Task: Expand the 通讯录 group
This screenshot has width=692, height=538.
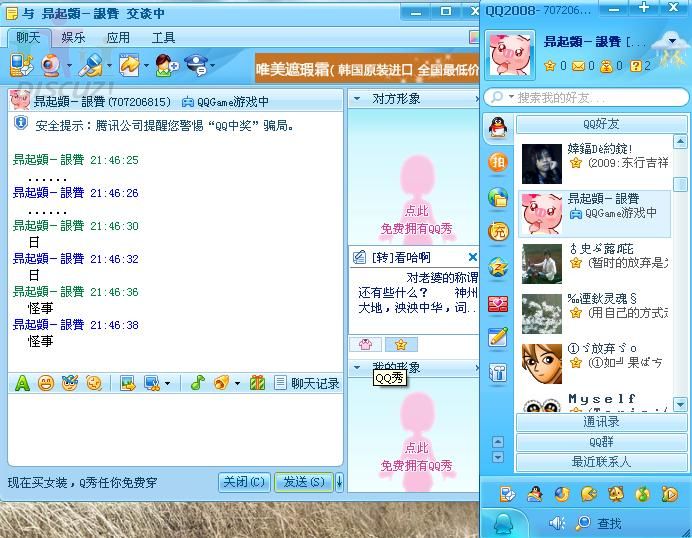Action: [x=601, y=422]
